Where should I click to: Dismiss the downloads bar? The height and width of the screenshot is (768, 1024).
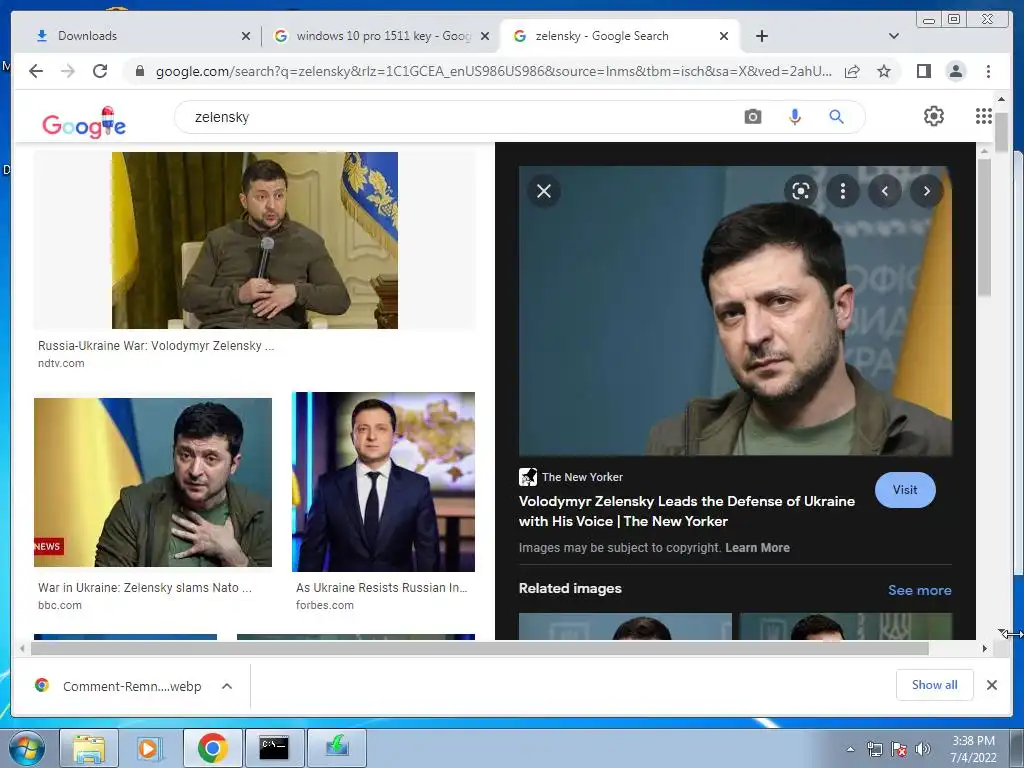991,685
